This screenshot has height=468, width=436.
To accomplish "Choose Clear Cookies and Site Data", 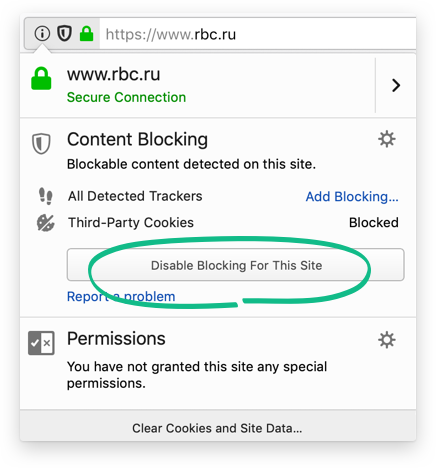I will click(x=217, y=428).
